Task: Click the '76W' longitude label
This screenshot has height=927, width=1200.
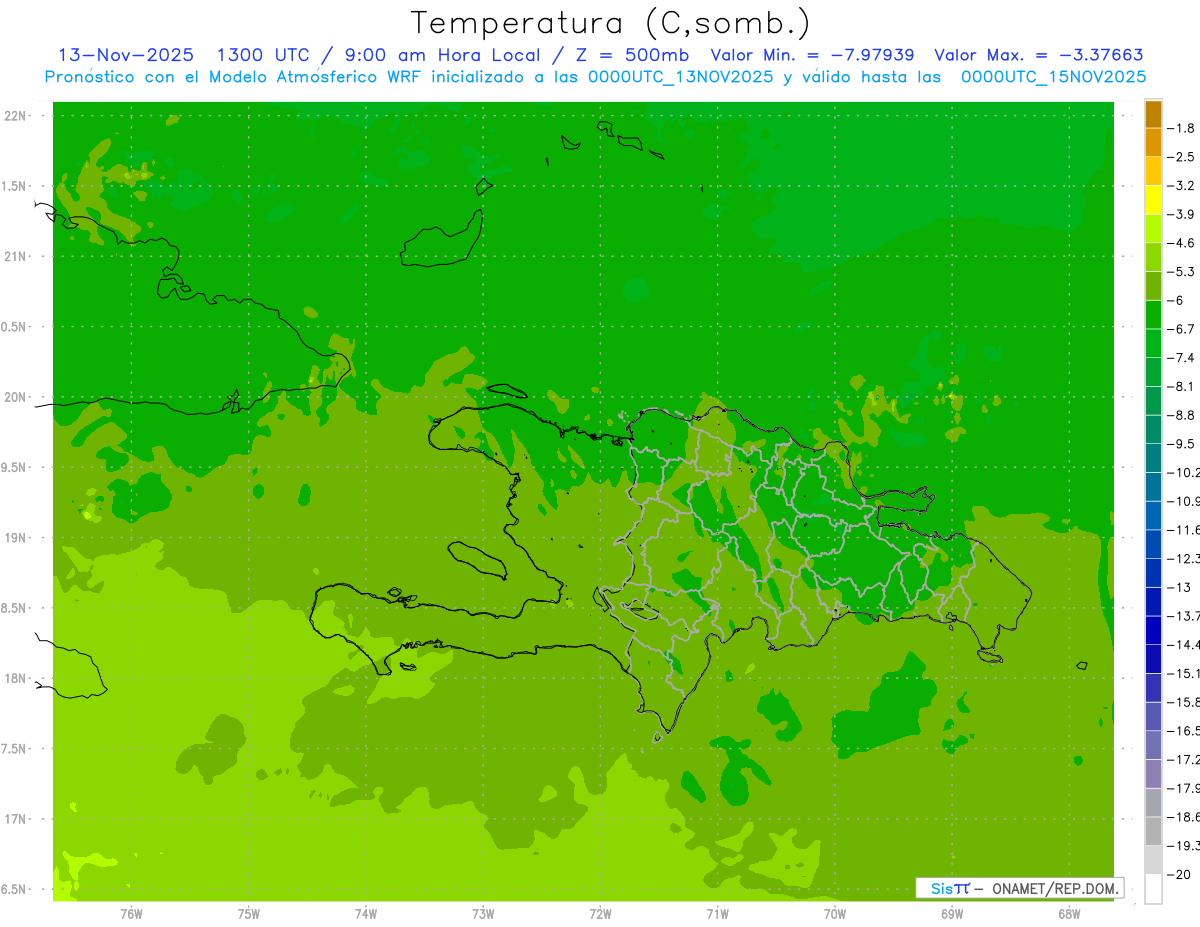Action: [131, 913]
